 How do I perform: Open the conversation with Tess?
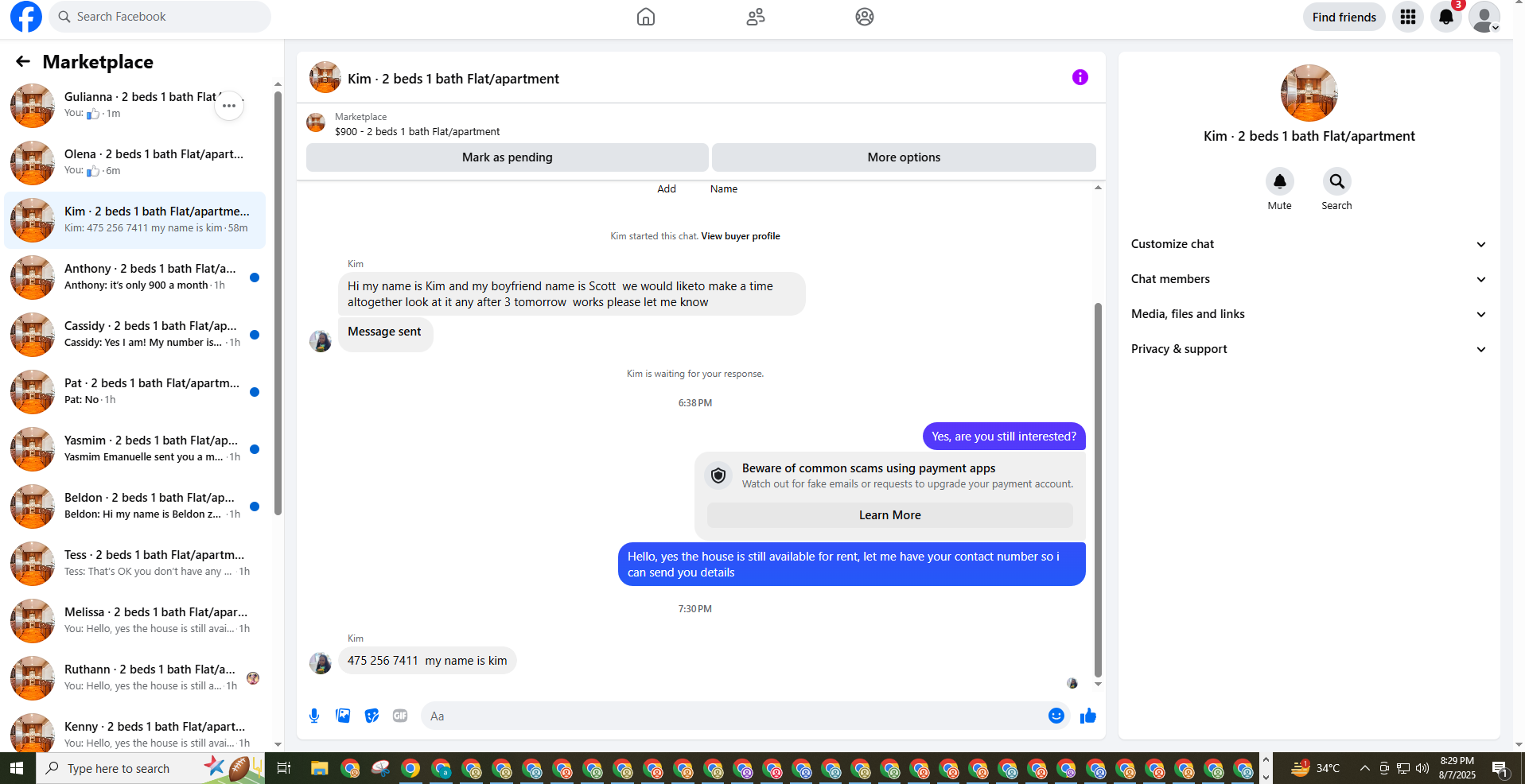coord(135,564)
